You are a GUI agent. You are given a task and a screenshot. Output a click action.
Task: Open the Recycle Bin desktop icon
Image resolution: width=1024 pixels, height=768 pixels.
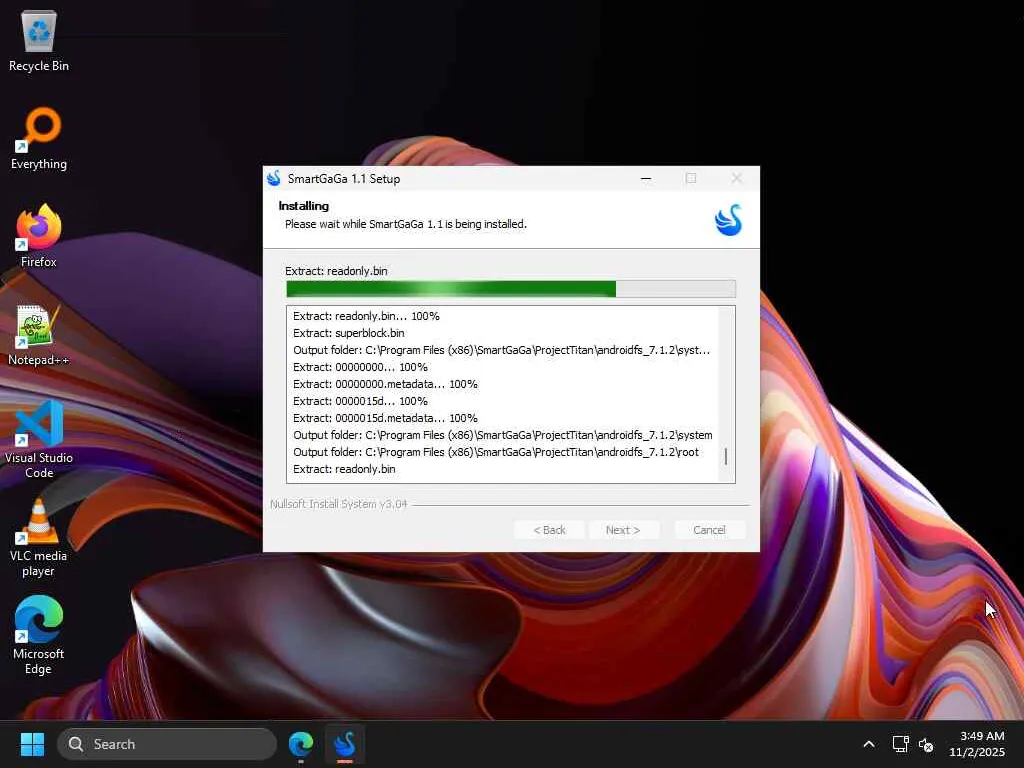39,40
